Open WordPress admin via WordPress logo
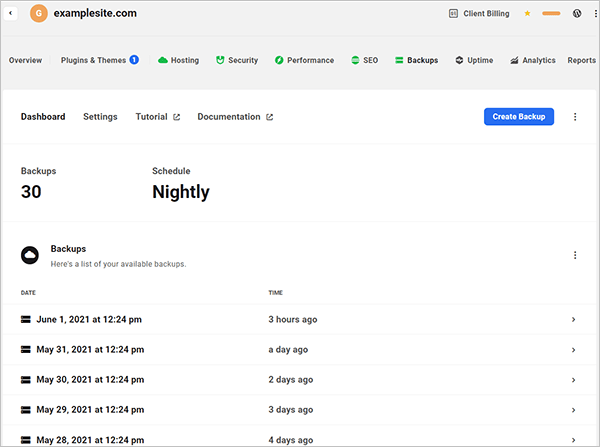Screen dimensions: 600x447 tap(577, 14)
